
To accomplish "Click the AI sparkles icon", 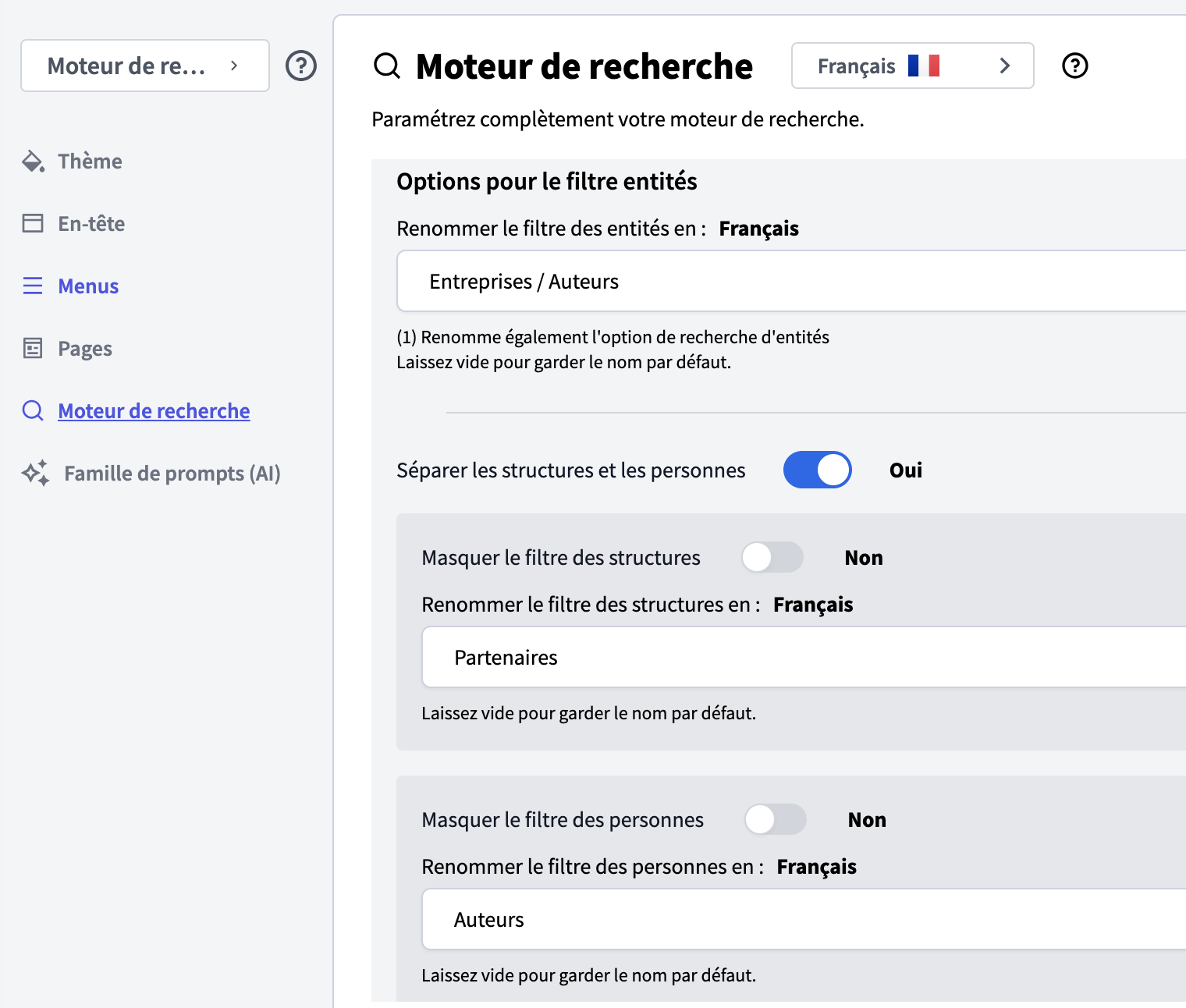I will click(x=36, y=474).
